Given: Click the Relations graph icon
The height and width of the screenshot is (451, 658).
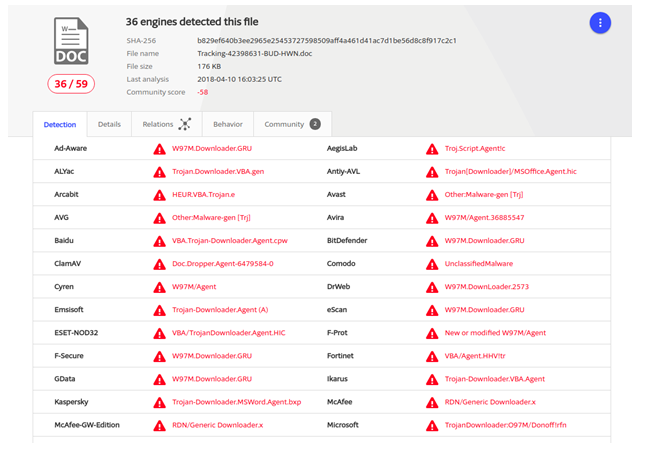Looking at the screenshot, I should point(185,124).
